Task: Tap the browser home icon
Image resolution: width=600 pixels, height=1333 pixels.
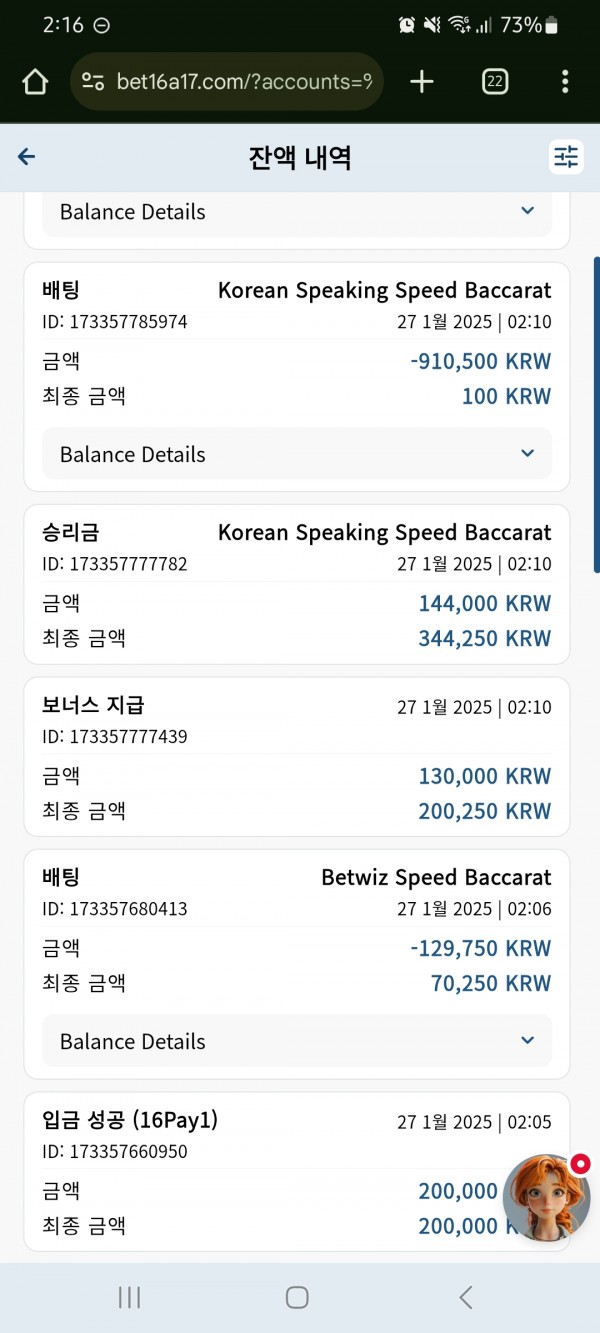Action: (35, 82)
